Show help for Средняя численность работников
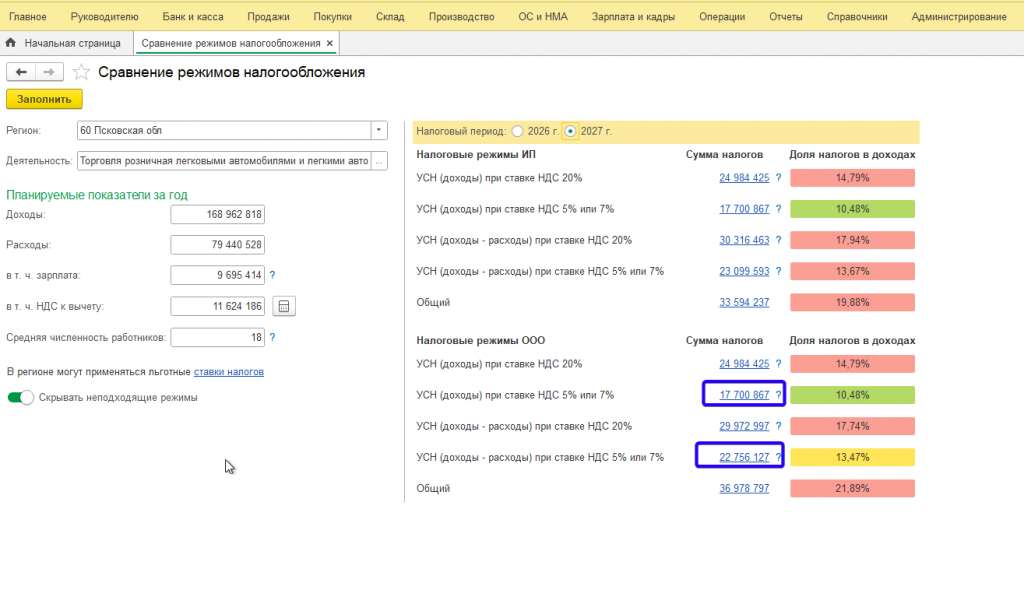1024x590 pixels. coord(272,337)
